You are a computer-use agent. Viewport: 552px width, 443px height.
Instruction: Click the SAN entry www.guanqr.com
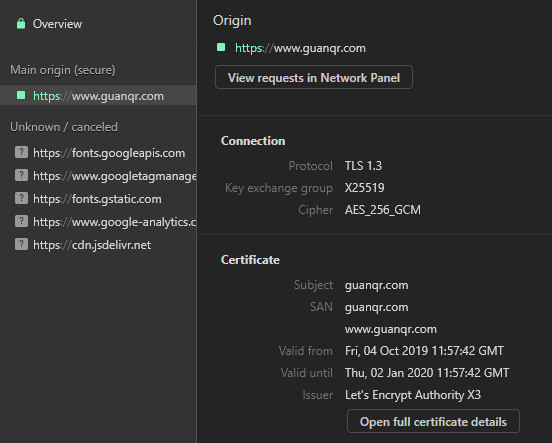[391, 329]
